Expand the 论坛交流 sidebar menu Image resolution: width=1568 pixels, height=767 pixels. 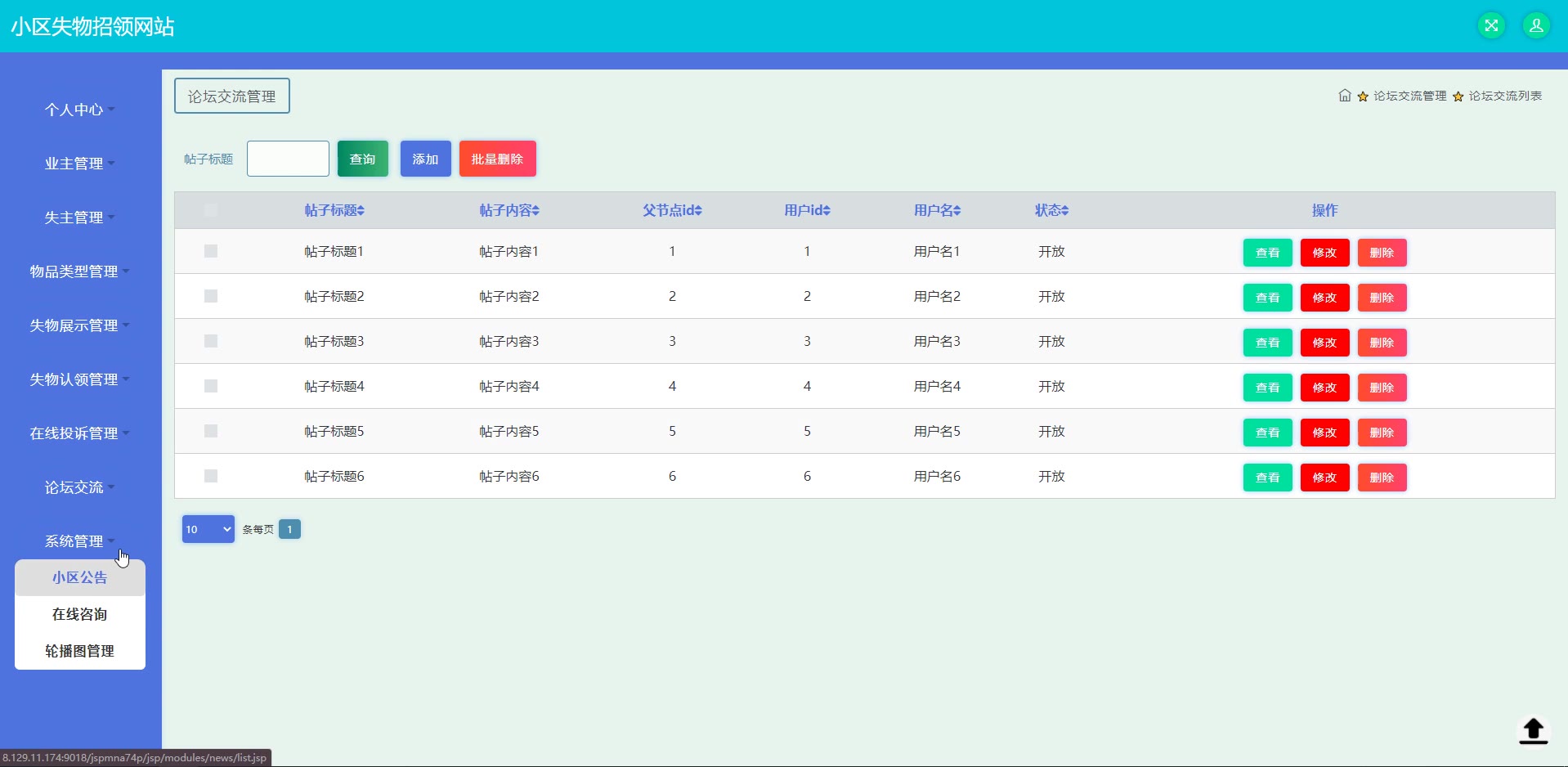[80, 487]
